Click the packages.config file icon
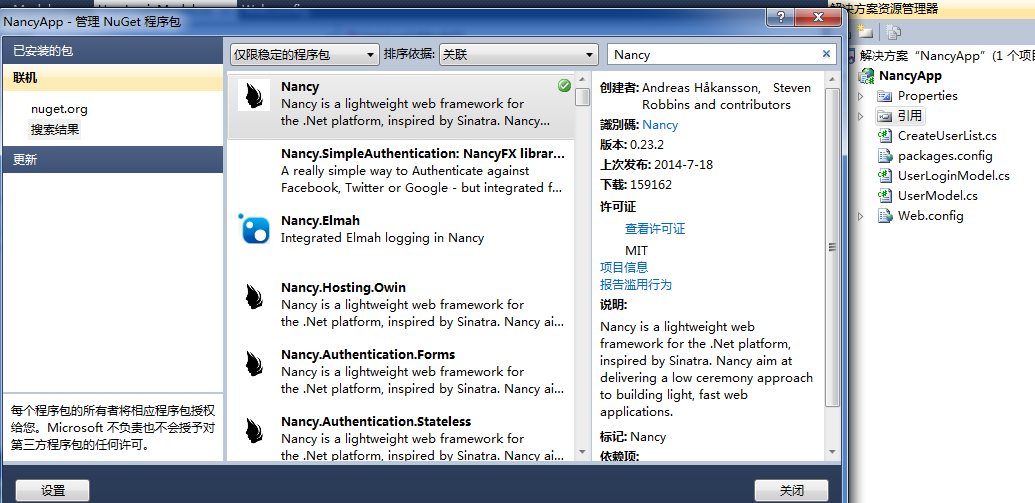This screenshot has height=503, width=1035. tap(885, 156)
